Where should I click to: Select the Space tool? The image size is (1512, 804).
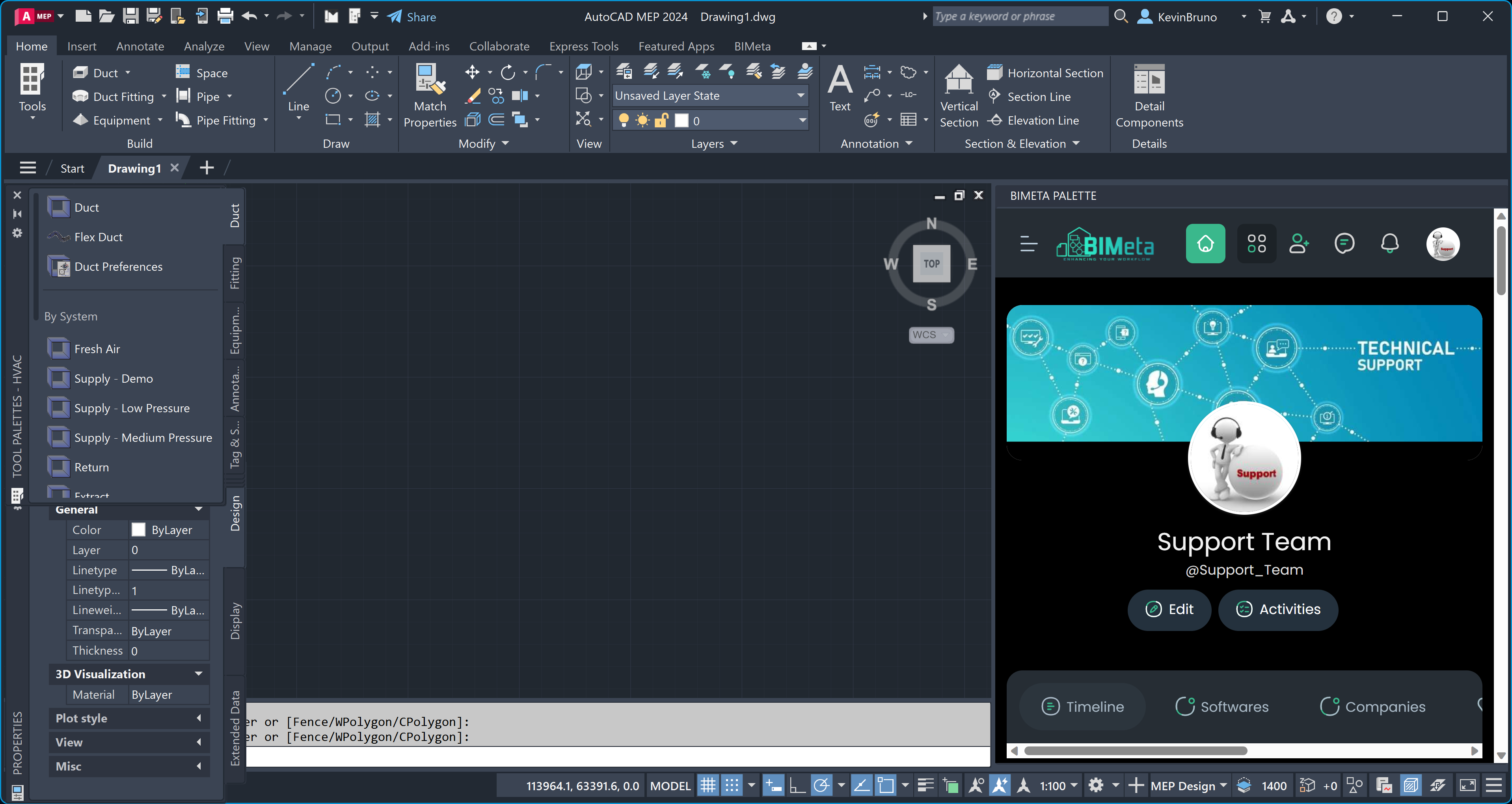[x=201, y=73]
